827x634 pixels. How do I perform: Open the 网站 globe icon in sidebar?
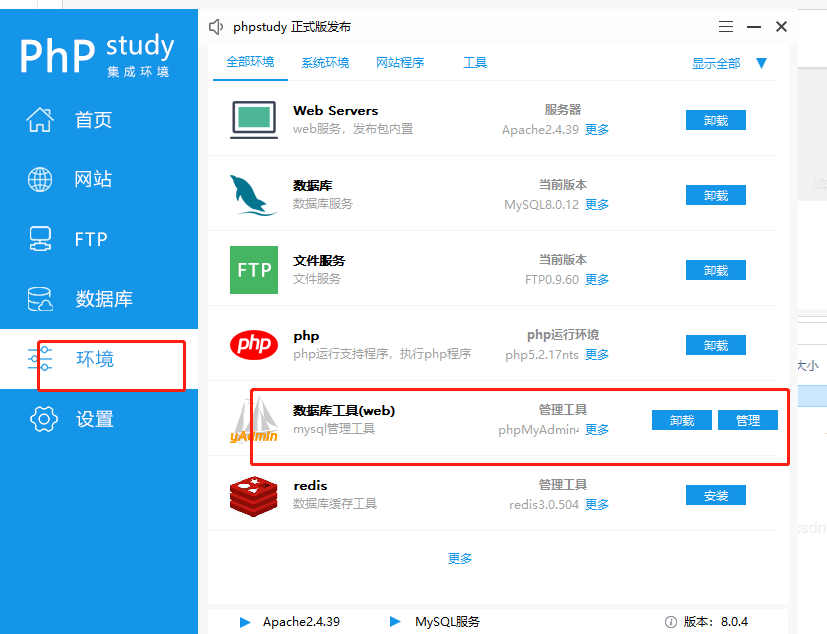(x=40, y=179)
